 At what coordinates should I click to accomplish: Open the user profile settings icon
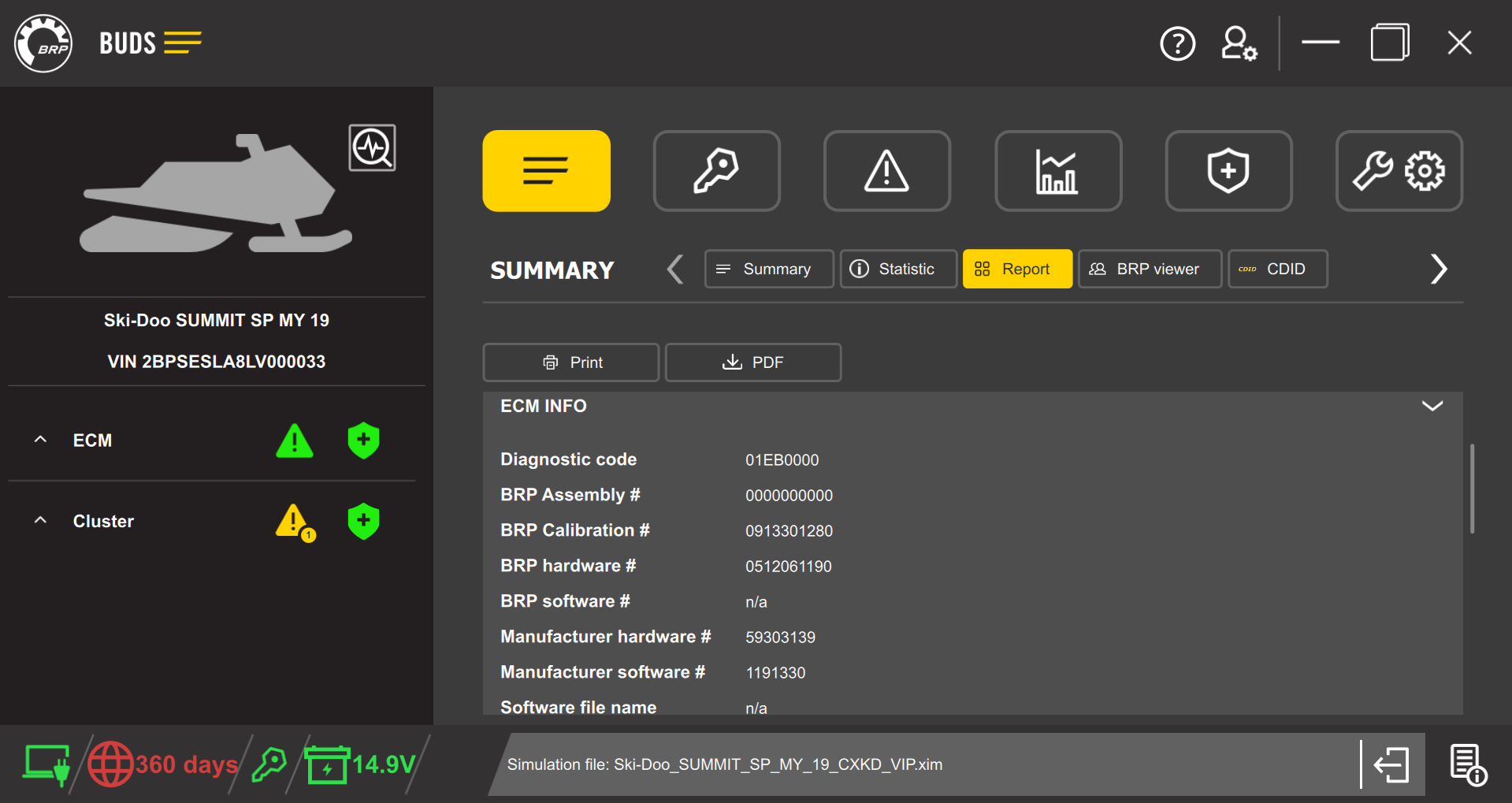[x=1238, y=43]
